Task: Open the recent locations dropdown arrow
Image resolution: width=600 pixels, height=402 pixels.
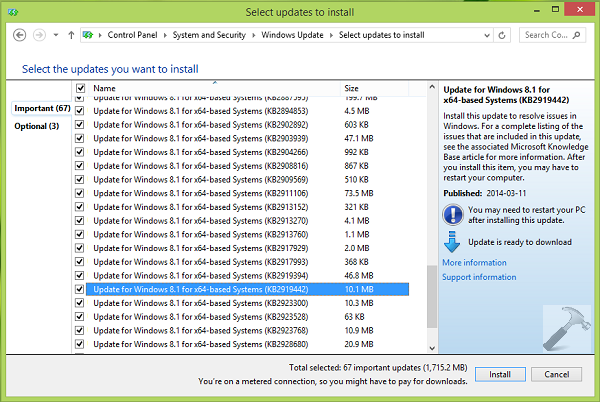Action: click(x=56, y=35)
